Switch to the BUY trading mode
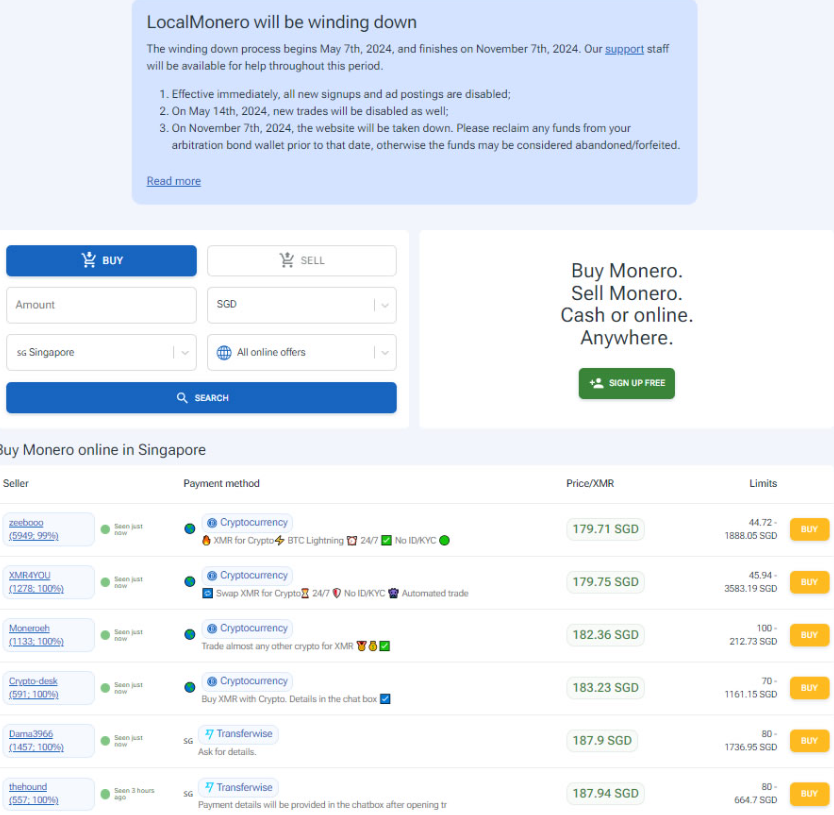The width and height of the screenshot is (834, 815). [101, 260]
